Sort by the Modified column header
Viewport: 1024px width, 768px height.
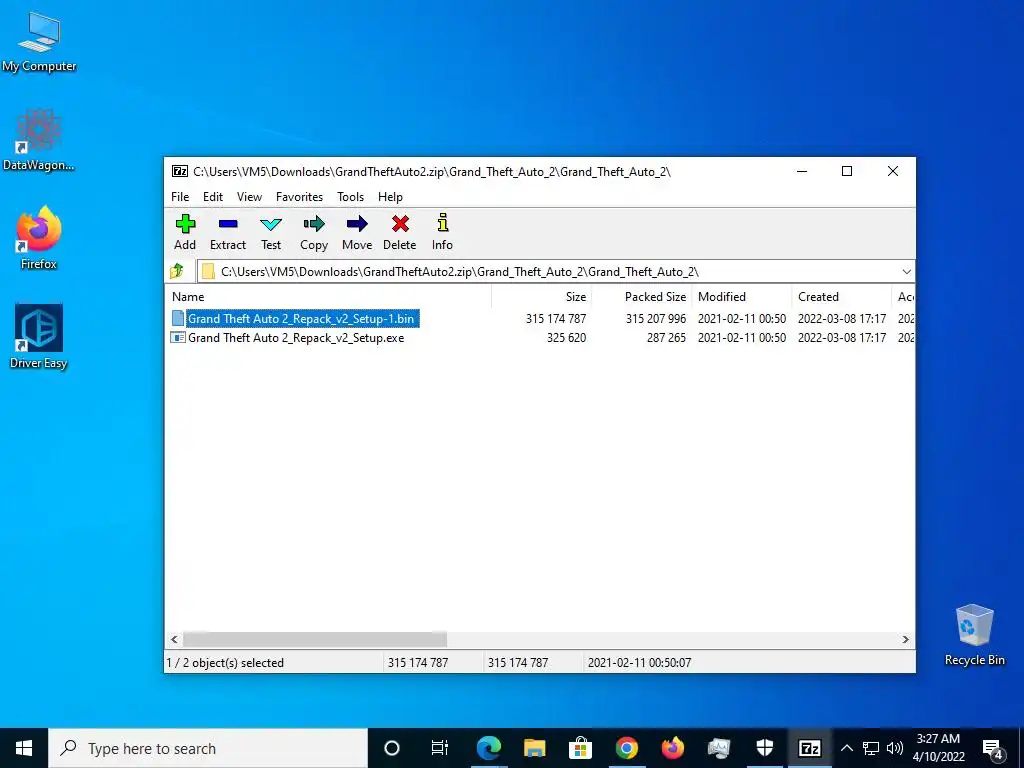coord(741,296)
